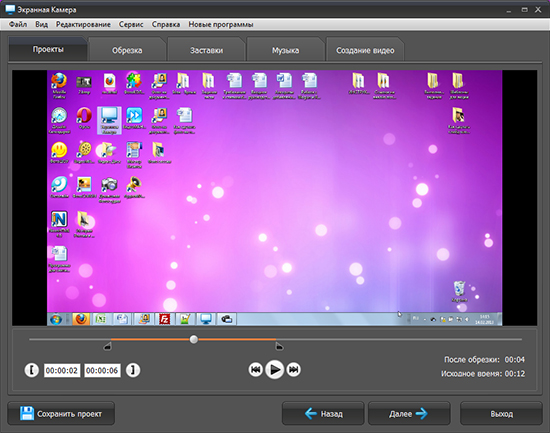
Task: Skip forward with the next-track icon
Action: [294, 369]
